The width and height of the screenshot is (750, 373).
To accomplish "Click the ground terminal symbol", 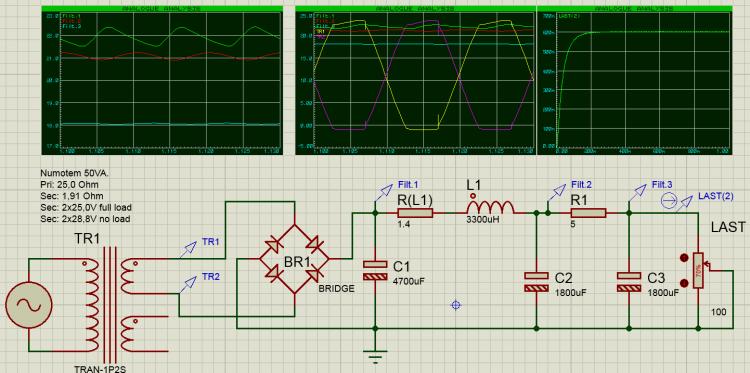I will [375, 356].
